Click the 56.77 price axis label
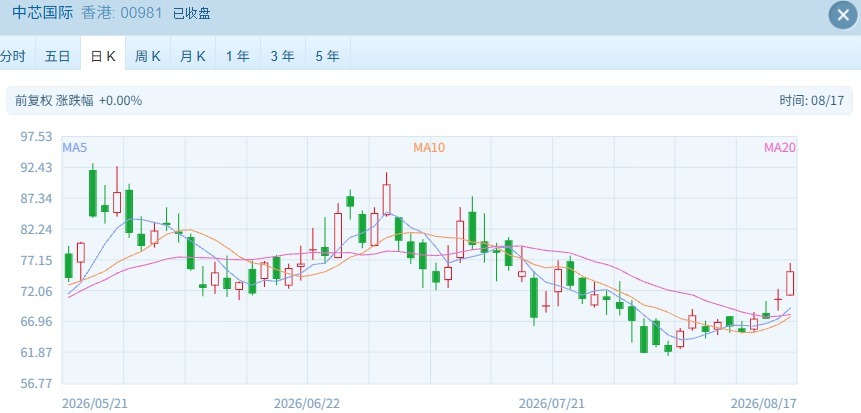Viewport: 861px width, 413px height. tap(36, 383)
